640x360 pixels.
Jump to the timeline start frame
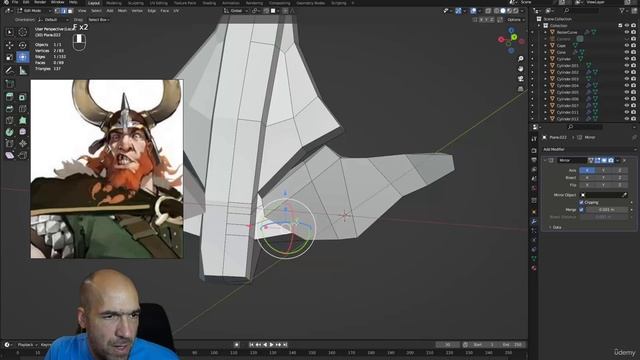[251, 345]
